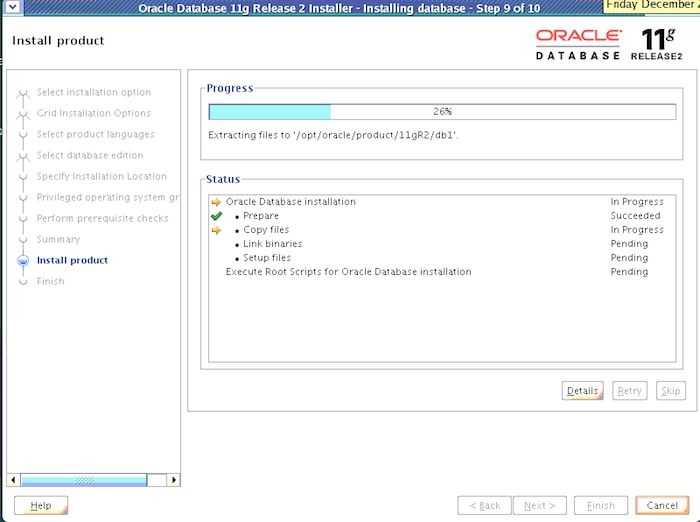The width and height of the screenshot is (700, 522).
Task: Click the arrow icon beside Oracle Database installation
Action: tap(216, 202)
